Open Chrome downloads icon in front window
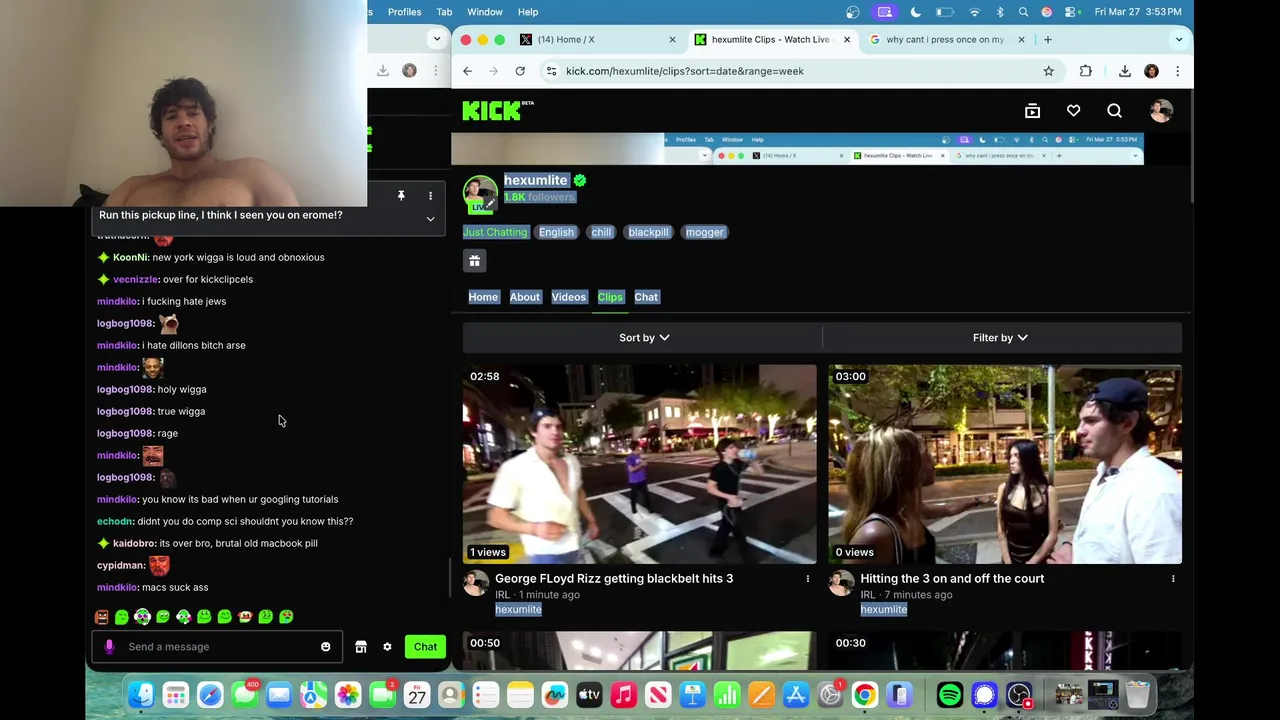 coord(1124,71)
